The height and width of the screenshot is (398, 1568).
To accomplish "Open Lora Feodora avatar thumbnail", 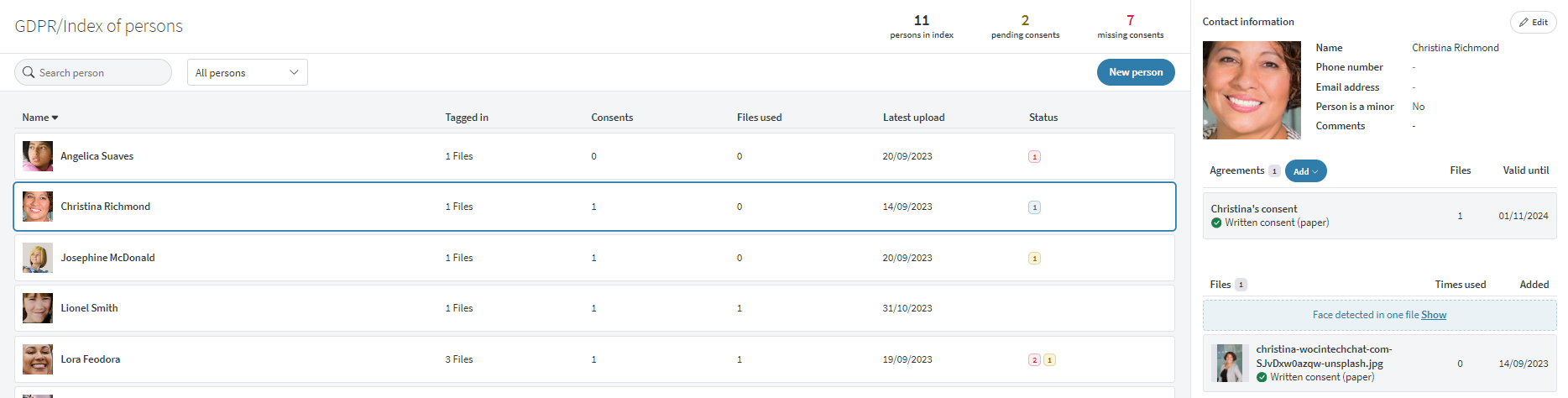I will pyautogui.click(x=38, y=359).
